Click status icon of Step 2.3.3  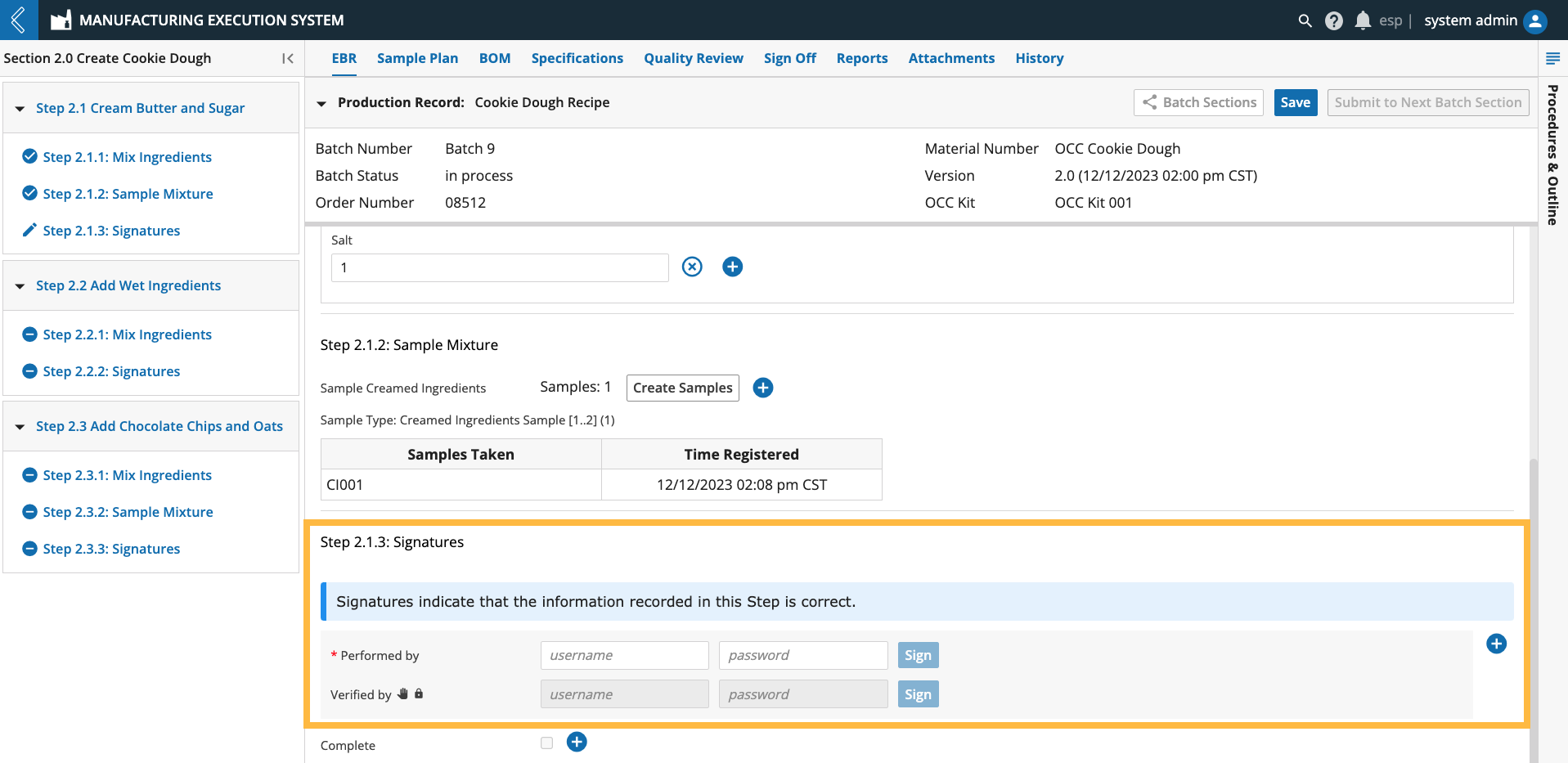(x=29, y=548)
